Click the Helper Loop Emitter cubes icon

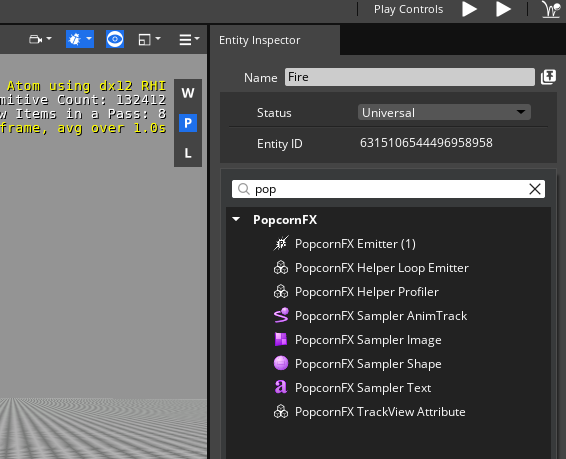click(x=281, y=268)
